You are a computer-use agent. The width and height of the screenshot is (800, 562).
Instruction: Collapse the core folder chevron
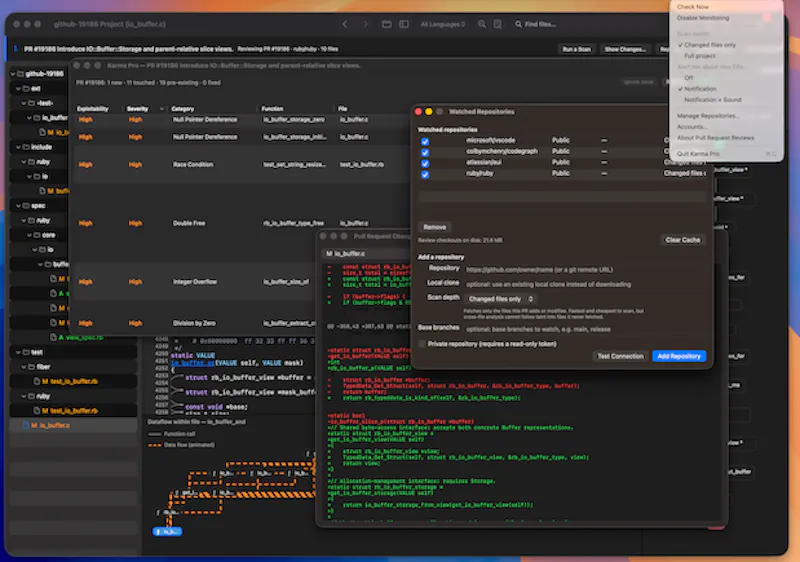point(29,235)
